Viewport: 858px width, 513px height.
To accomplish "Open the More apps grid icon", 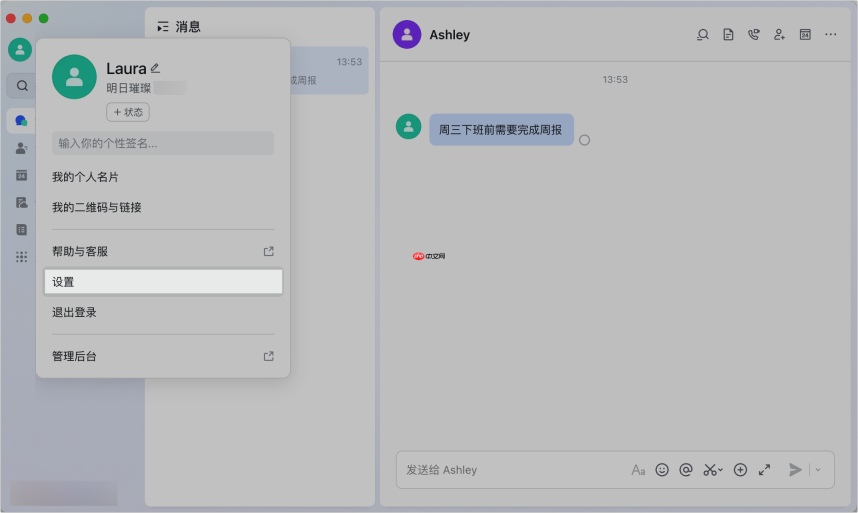I will 21,257.
